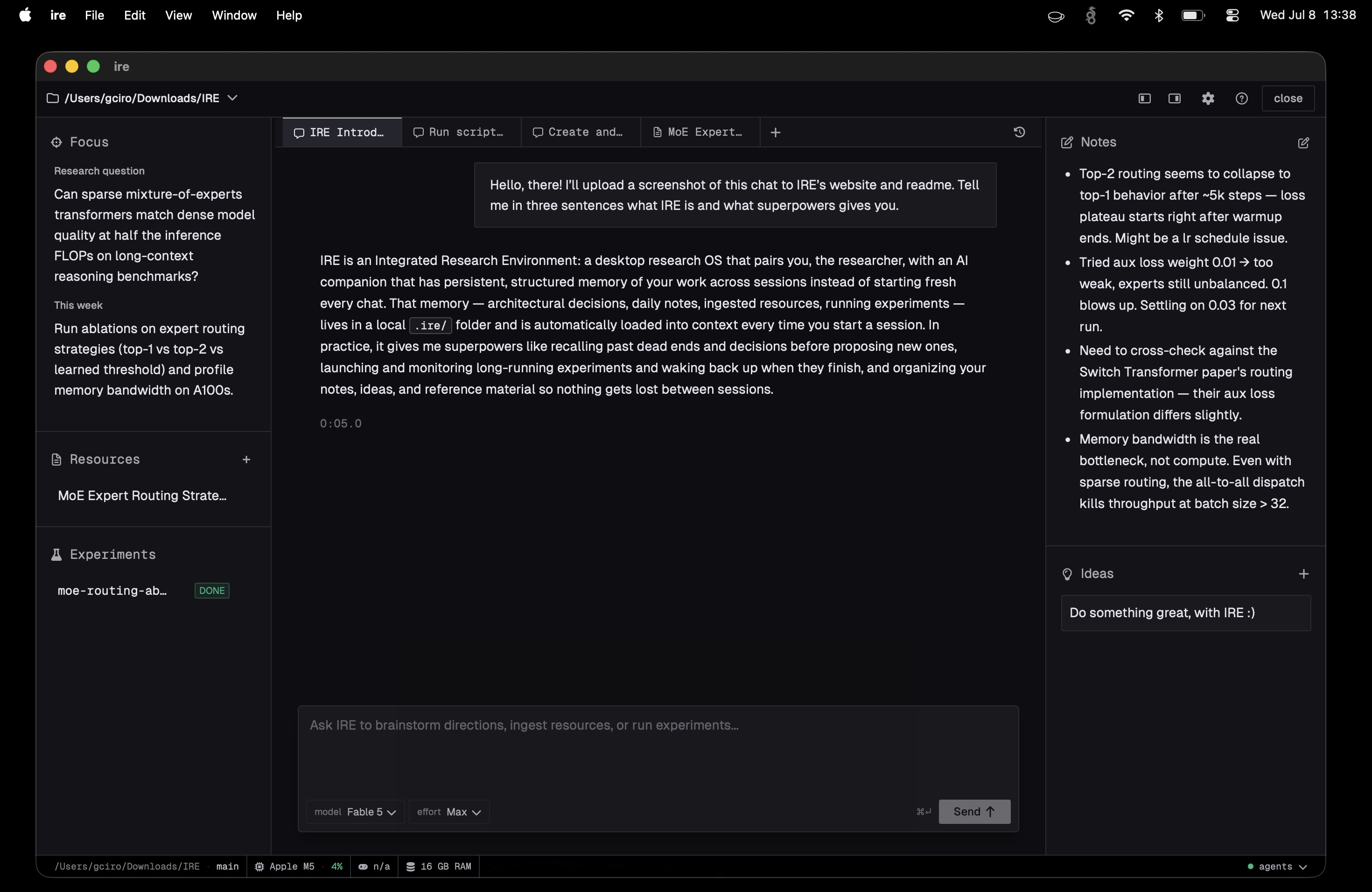The height and width of the screenshot is (892, 1372).
Task: Open the View menu
Action: [x=178, y=15]
